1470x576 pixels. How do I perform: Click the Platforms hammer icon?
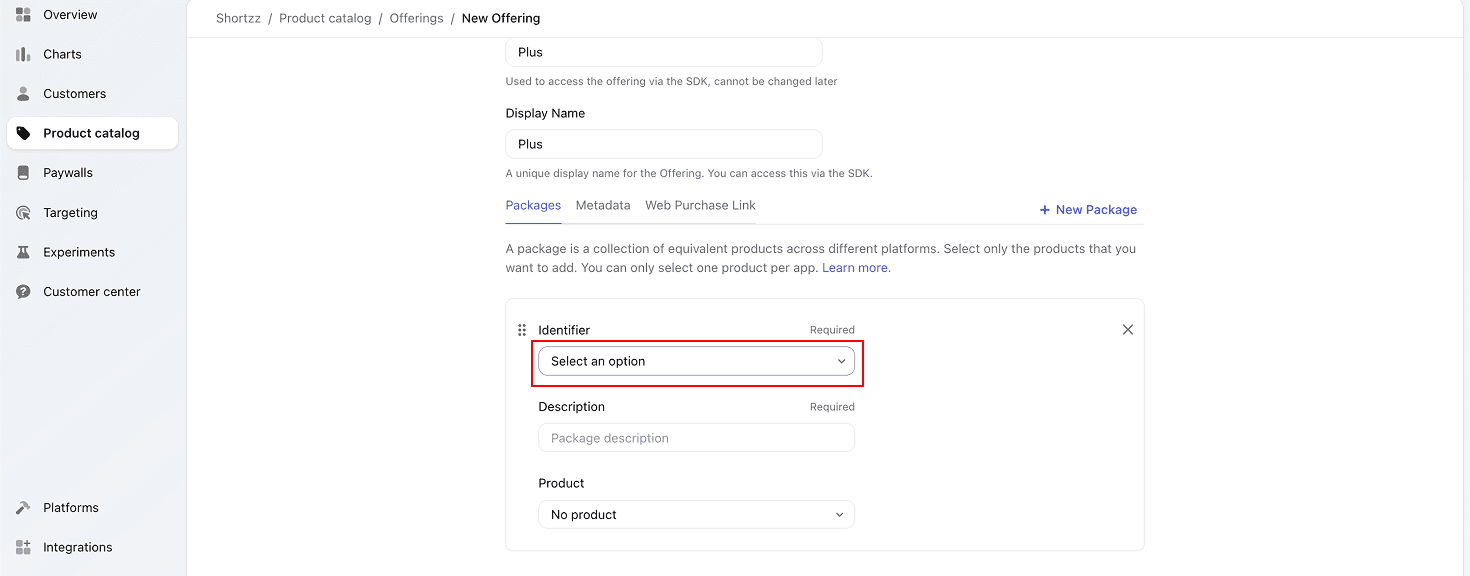23,508
